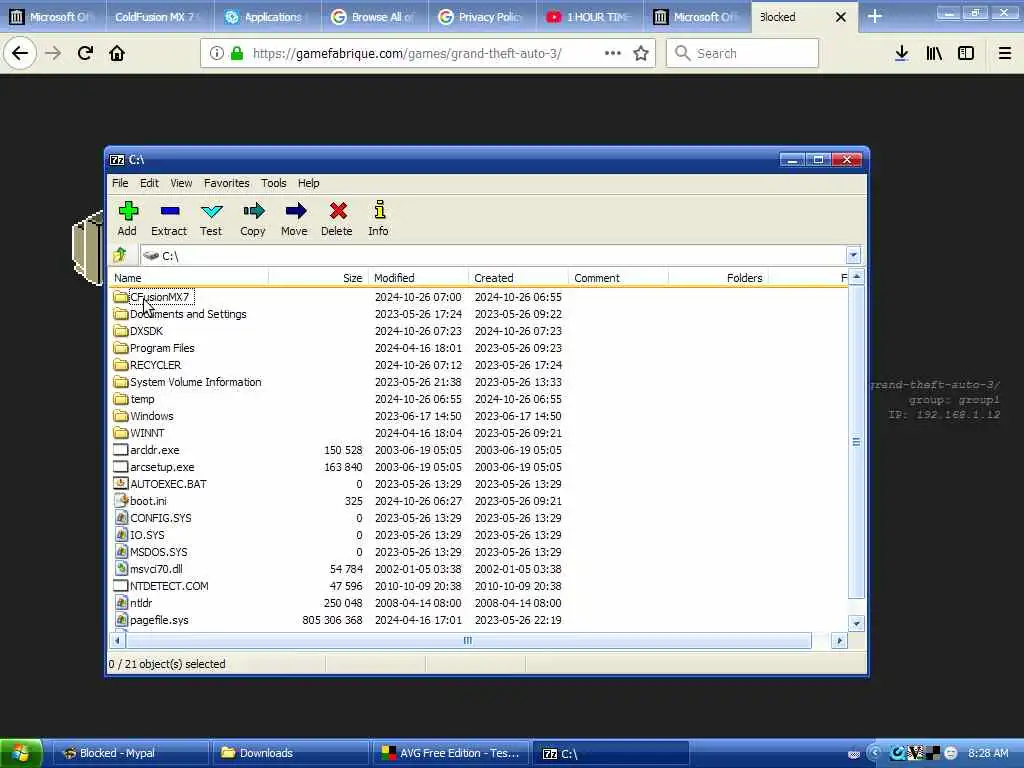Image resolution: width=1024 pixels, height=768 pixels.
Task: Click the horizontal scrollbar right arrow
Action: point(840,641)
